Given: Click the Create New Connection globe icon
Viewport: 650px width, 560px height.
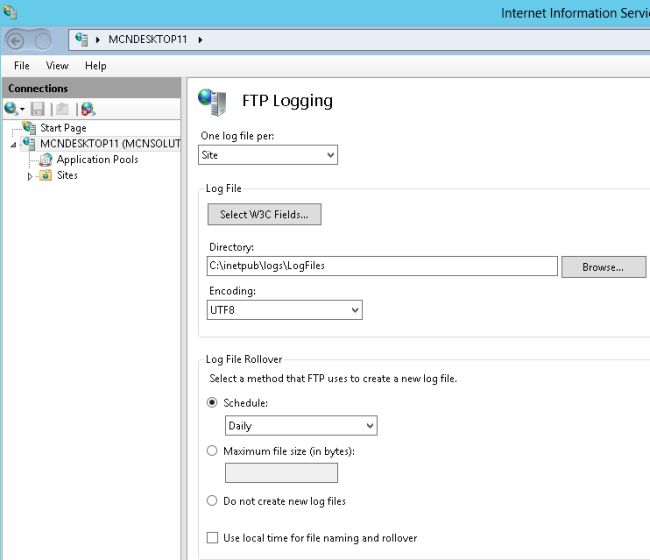Looking at the screenshot, I should [x=11, y=109].
